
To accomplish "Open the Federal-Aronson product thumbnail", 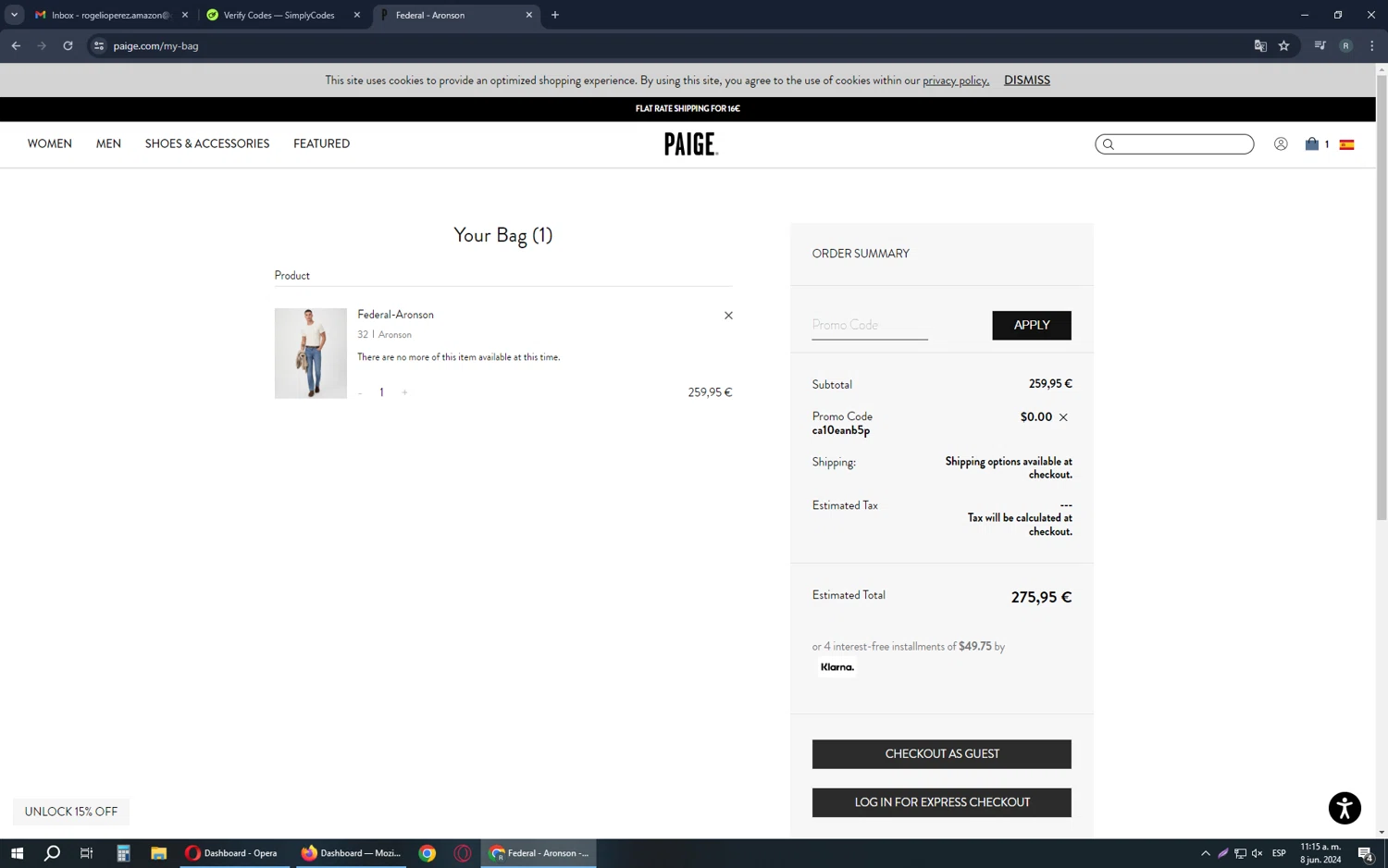I will click(x=311, y=353).
